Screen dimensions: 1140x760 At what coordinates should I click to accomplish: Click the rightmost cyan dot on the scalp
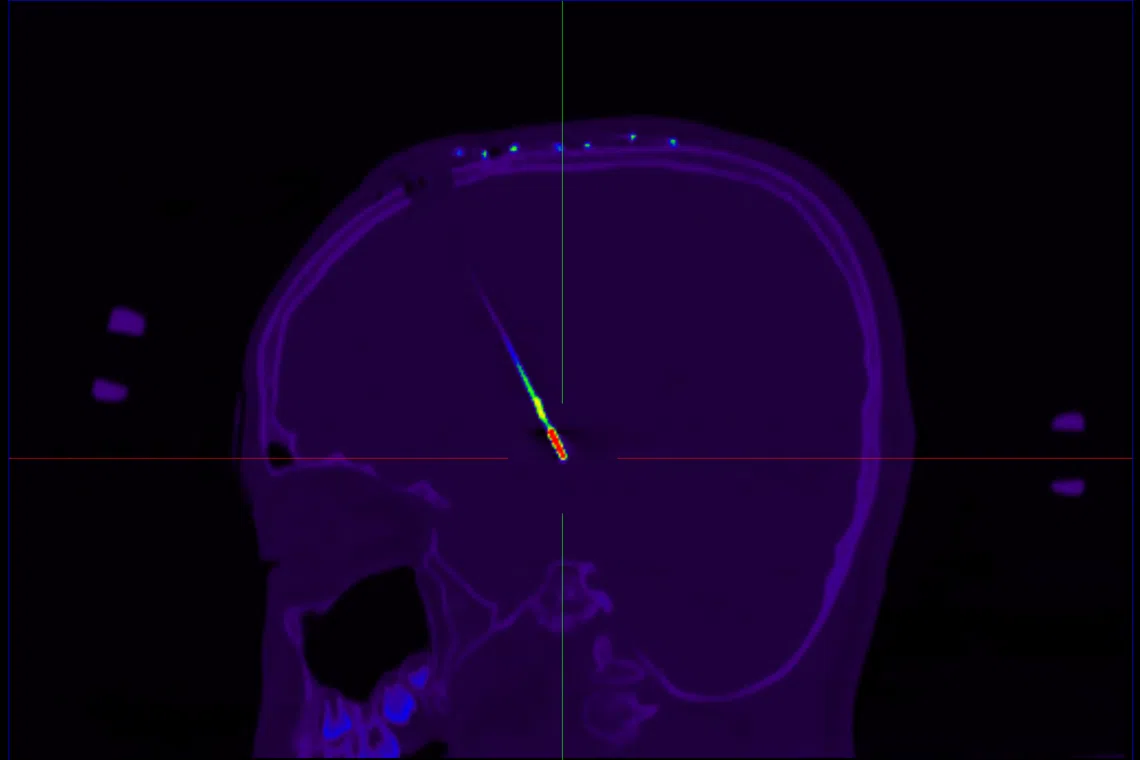click(672, 142)
